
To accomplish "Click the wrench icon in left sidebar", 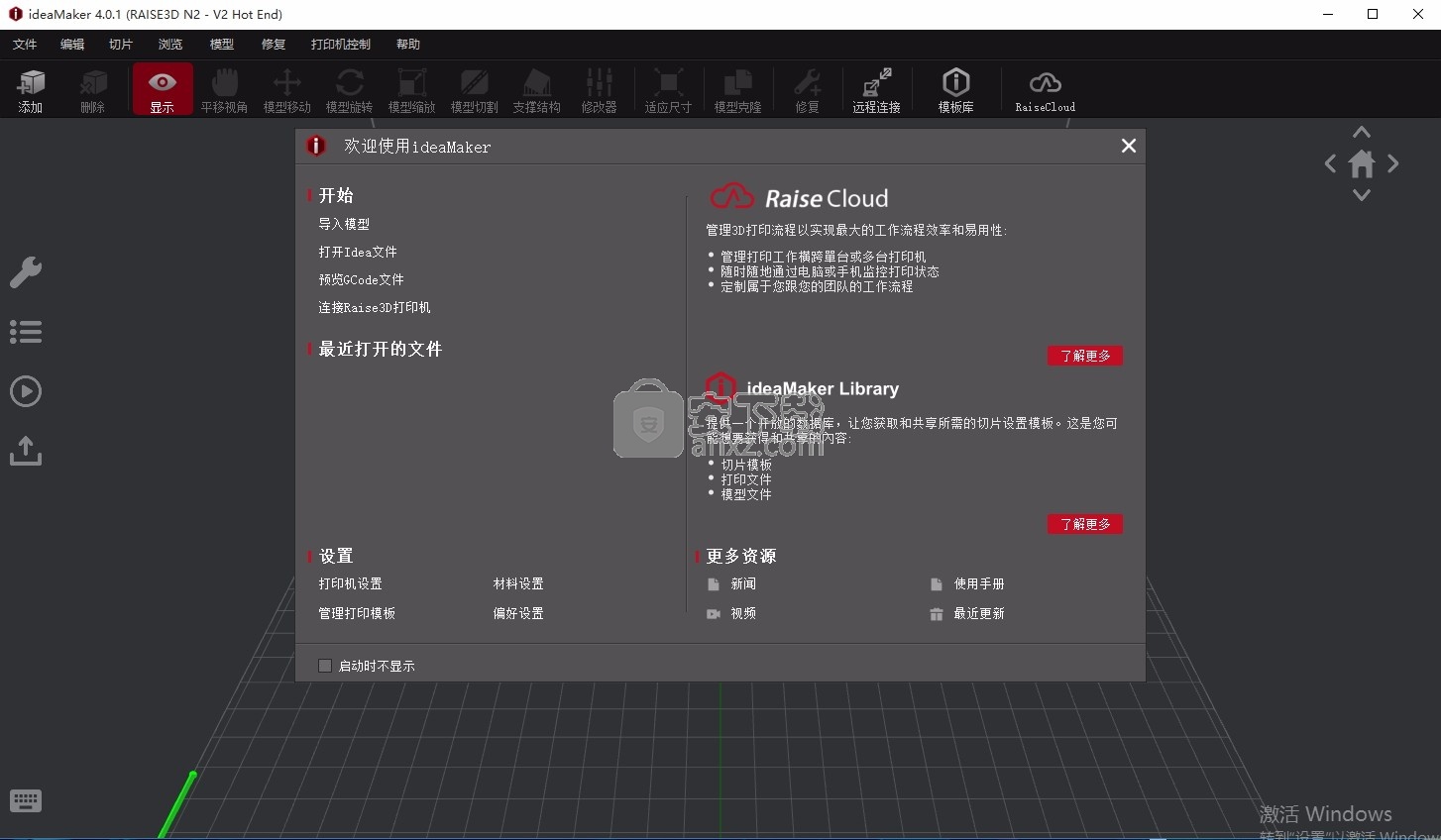I will [26, 272].
